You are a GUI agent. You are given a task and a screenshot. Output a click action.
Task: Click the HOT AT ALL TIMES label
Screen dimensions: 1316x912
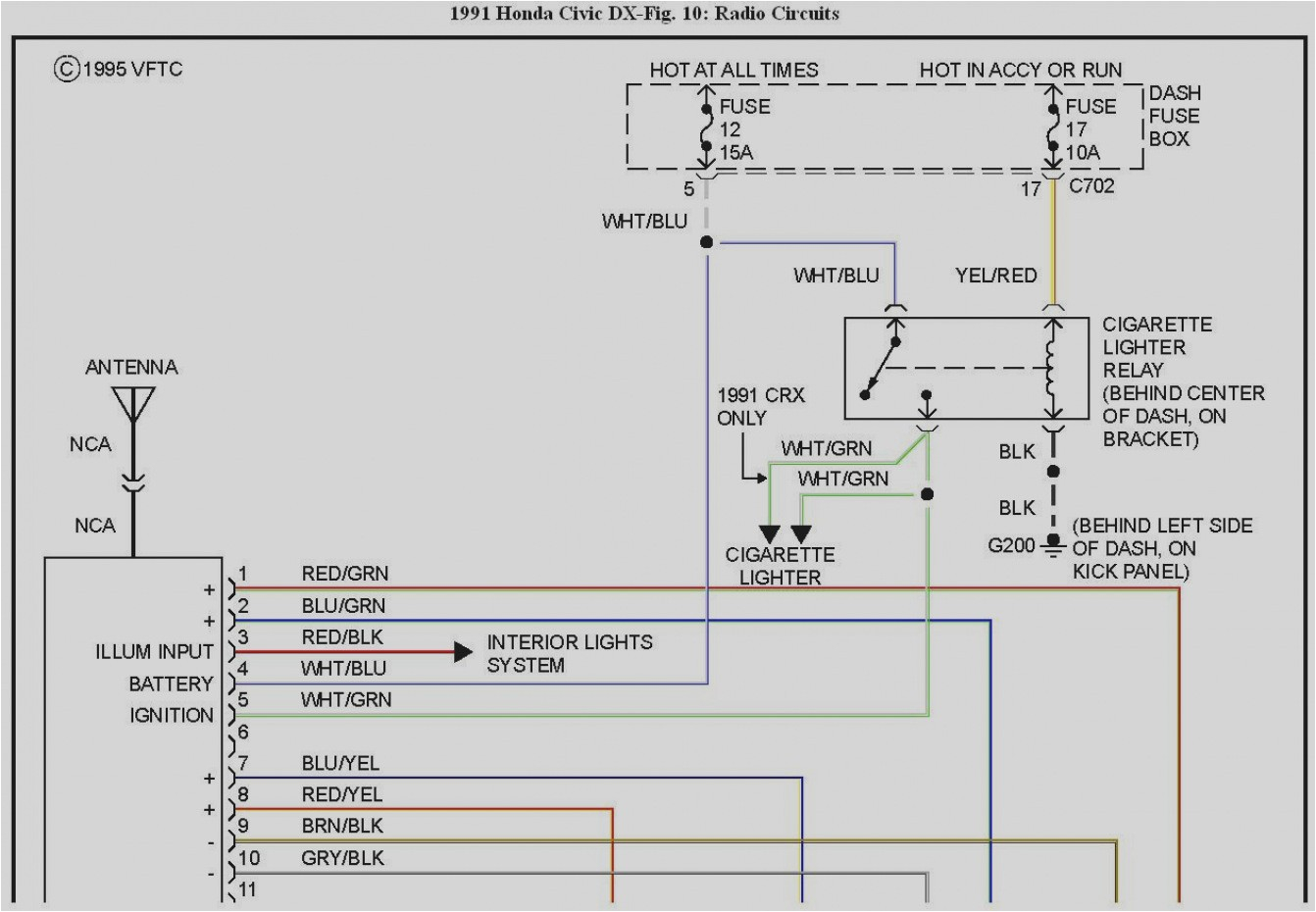[x=734, y=70]
